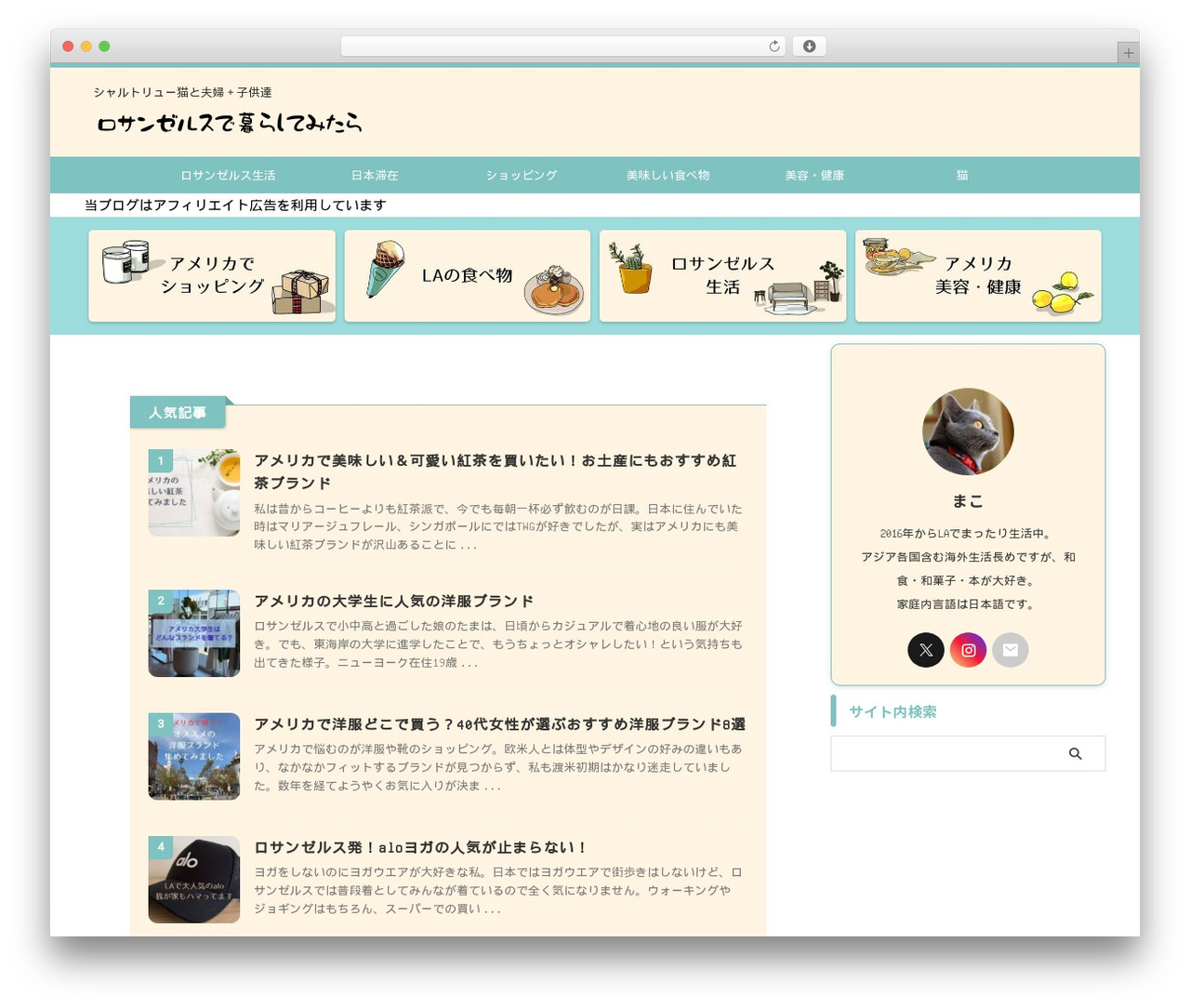Open the 日本滞在 menu item

pyautogui.click(x=375, y=175)
